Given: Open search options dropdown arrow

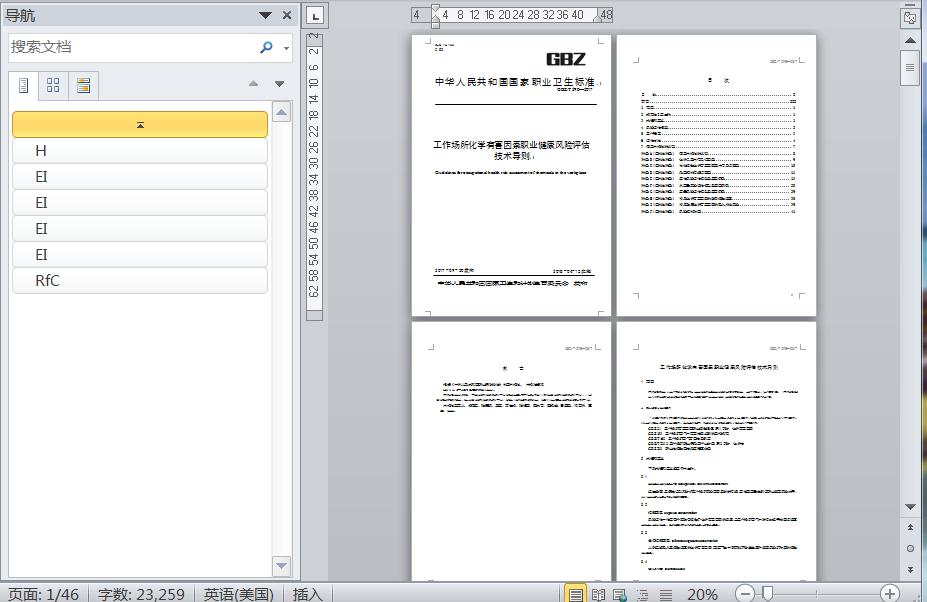Looking at the screenshot, I should point(287,48).
